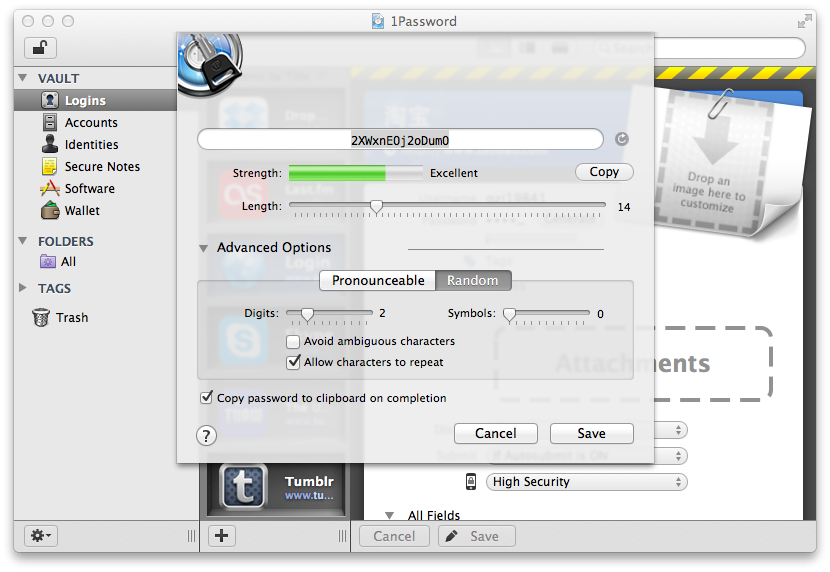The width and height of the screenshot is (830, 572).
Task: Collapse the FOLDERS section triangle
Action: 23,241
